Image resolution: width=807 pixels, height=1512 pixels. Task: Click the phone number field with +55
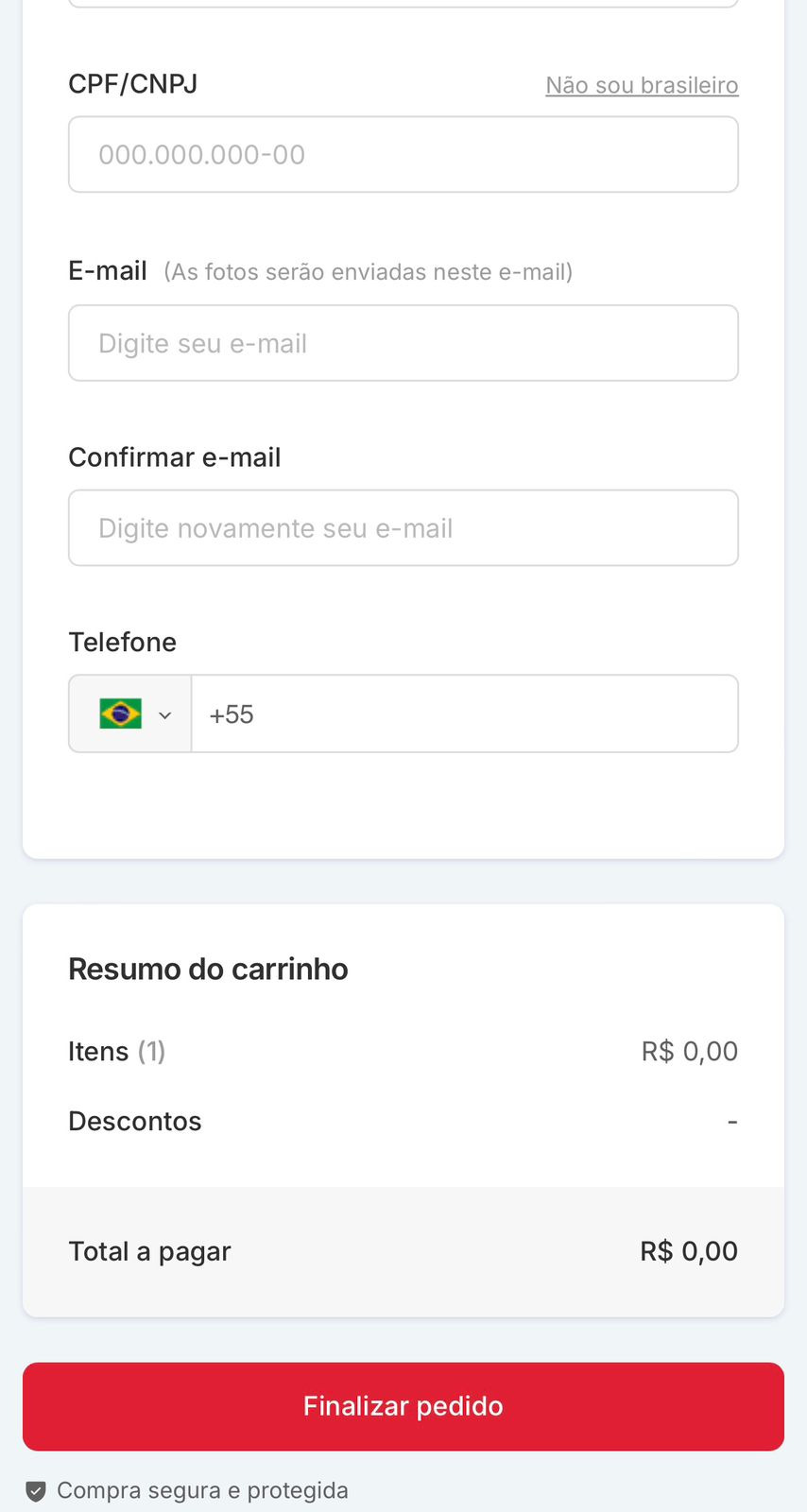(464, 714)
